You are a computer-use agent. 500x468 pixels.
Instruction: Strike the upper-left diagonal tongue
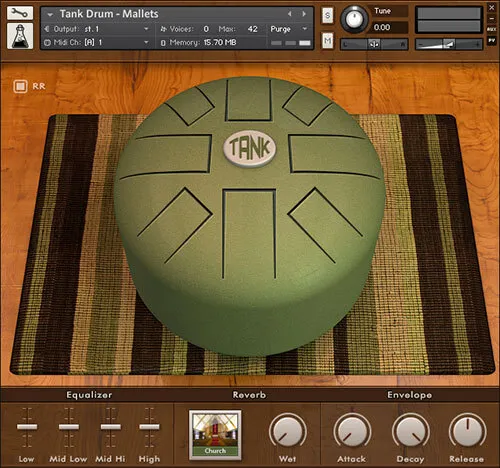[x=191, y=105]
